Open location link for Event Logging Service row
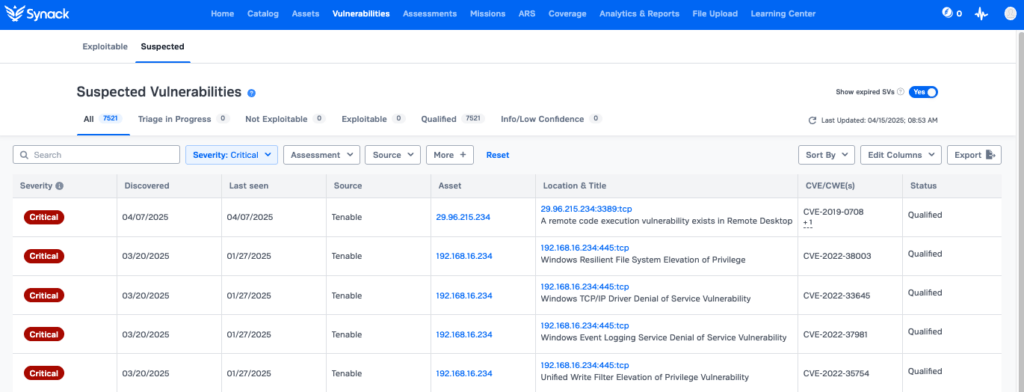 pyautogui.click(x=584, y=326)
